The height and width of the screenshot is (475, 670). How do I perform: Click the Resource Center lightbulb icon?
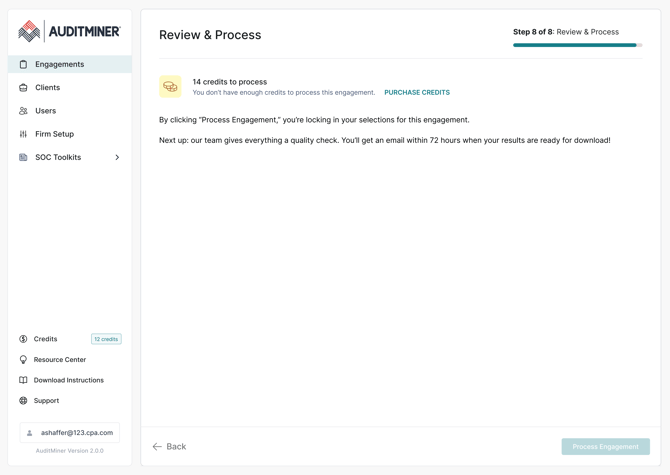tap(23, 360)
